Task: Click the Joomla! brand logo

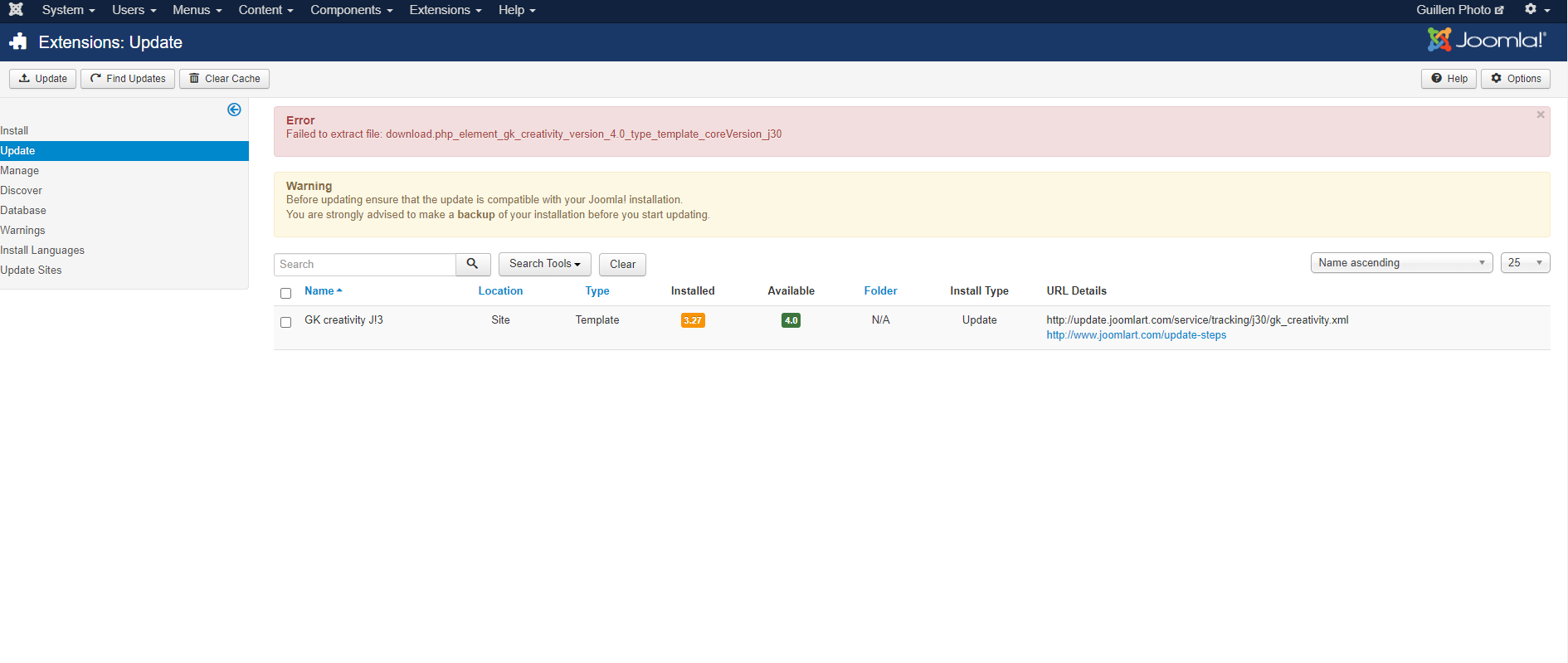Action: pyautogui.click(x=1487, y=40)
